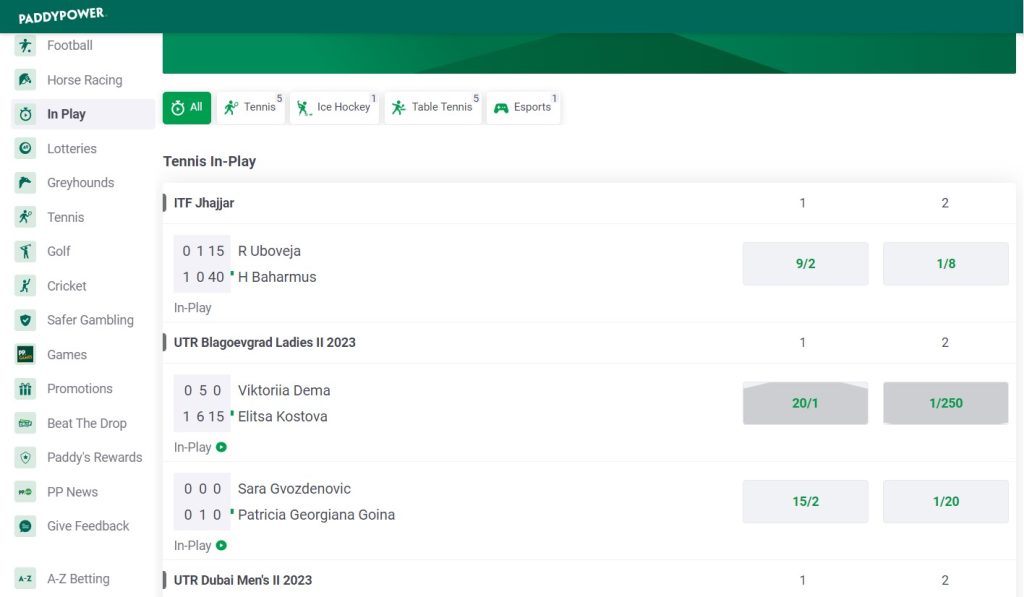Open Give Feedback link
Viewport: 1024px width, 597px height.
pos(88,526)
